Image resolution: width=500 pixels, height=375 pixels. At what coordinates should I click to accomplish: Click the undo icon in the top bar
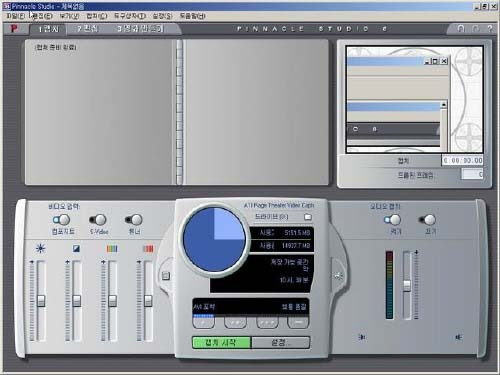(461, 29)
